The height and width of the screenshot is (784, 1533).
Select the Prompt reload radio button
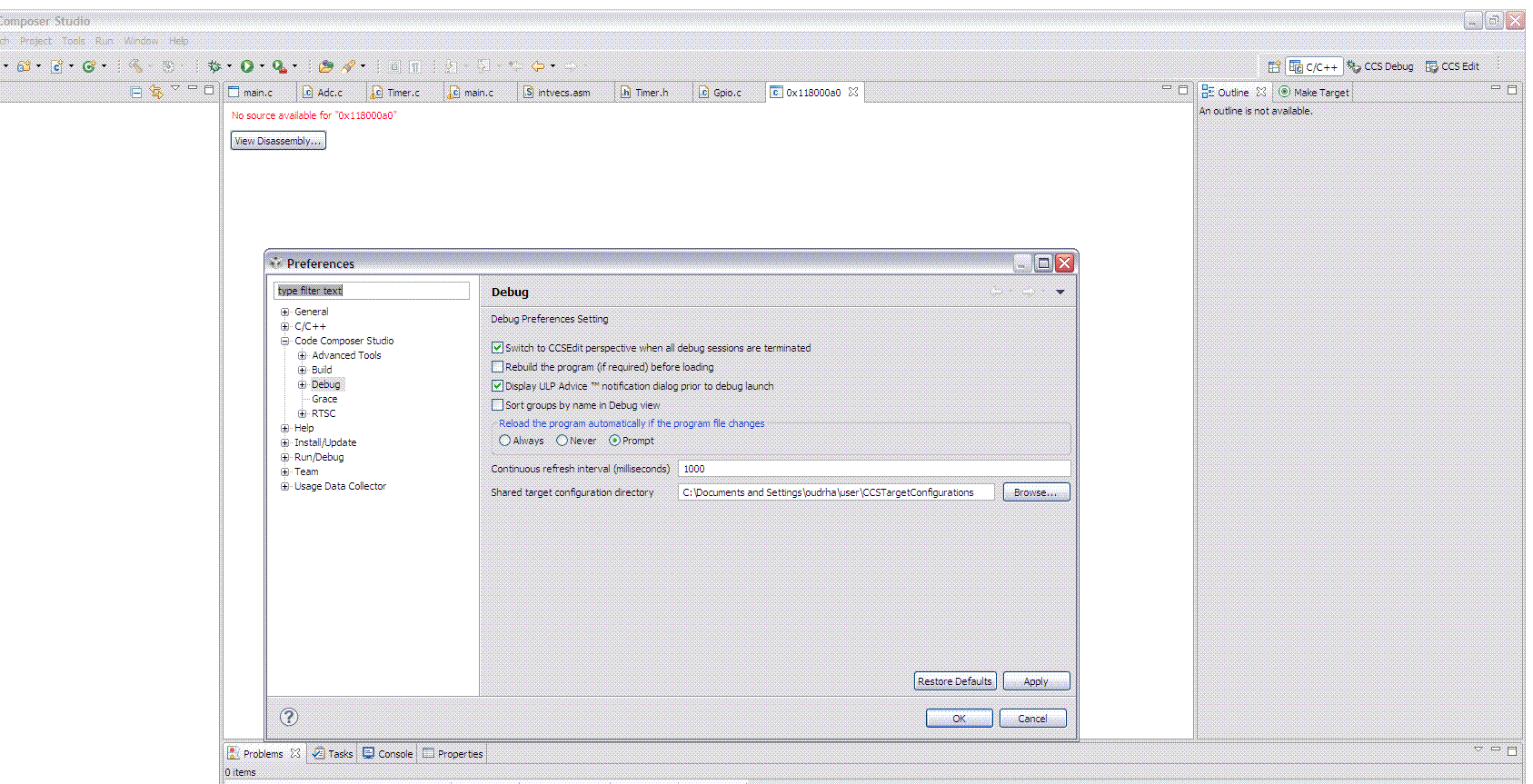click(x=614, y=440)
